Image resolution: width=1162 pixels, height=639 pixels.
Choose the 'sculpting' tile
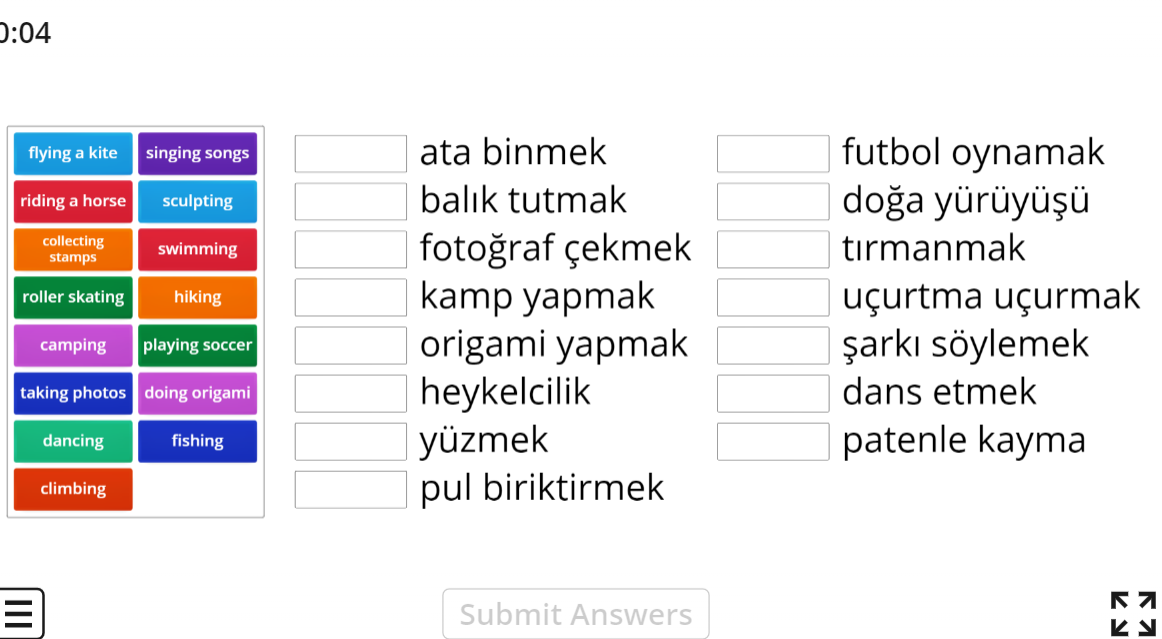pyautogui.click(x=197, y=201)
